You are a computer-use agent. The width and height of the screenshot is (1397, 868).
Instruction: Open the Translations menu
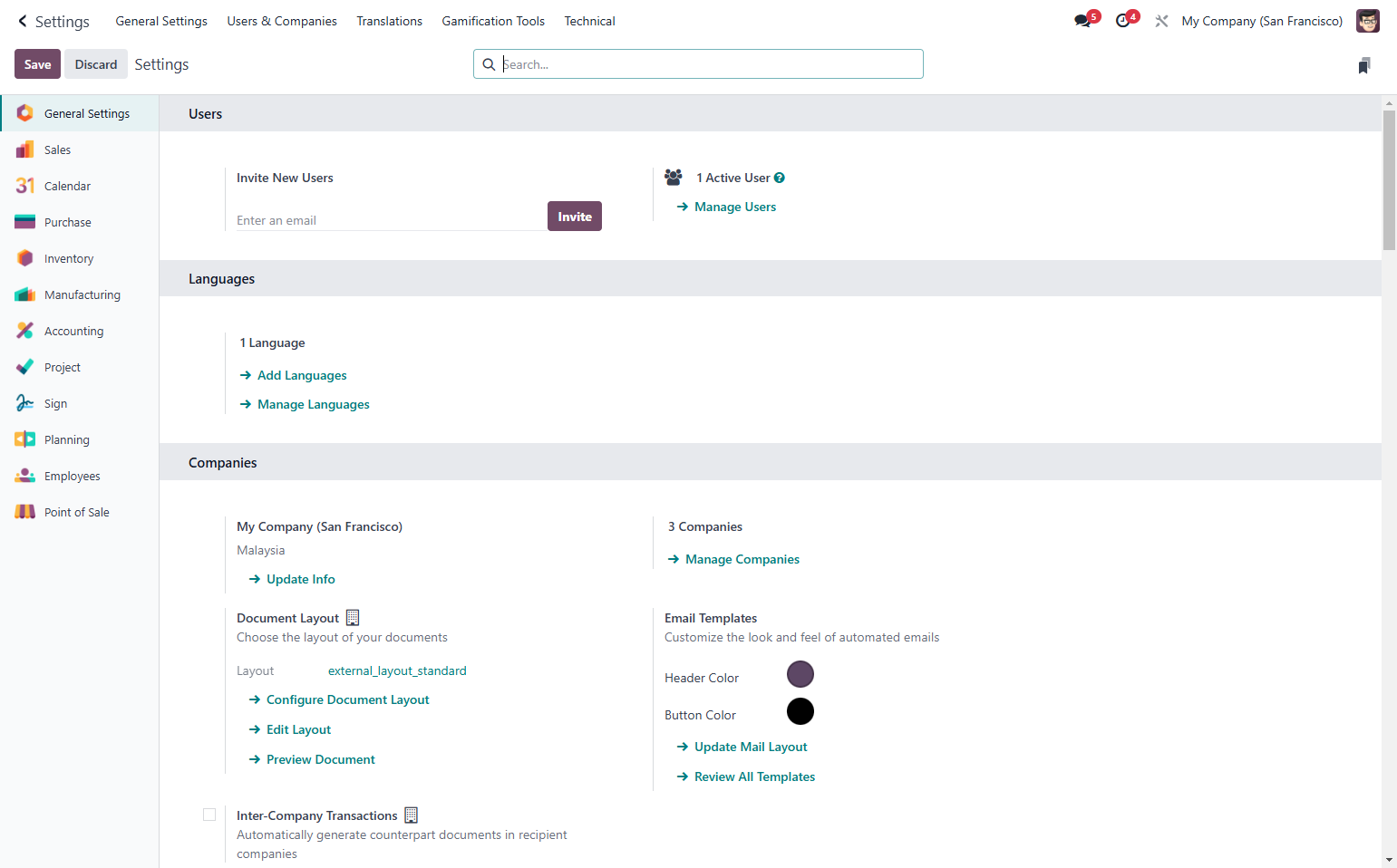point(390,21)
